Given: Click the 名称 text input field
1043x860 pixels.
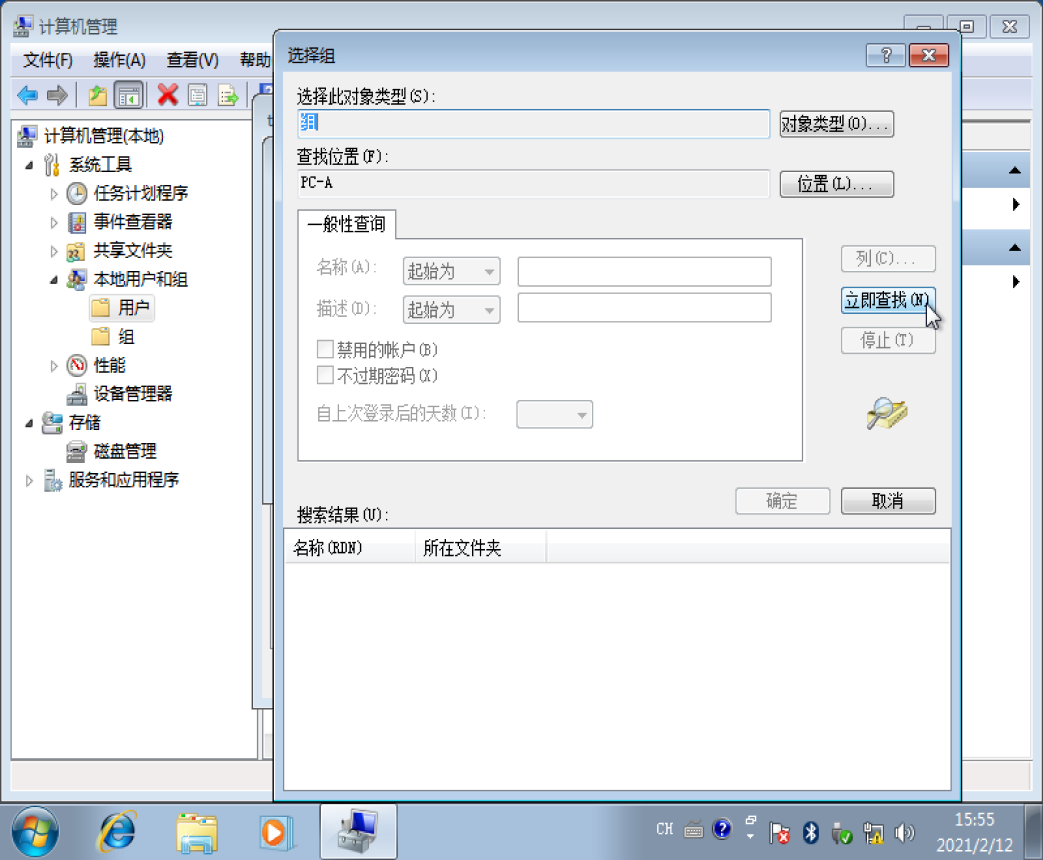Looking at the screenshot, I should coord(644,271).
